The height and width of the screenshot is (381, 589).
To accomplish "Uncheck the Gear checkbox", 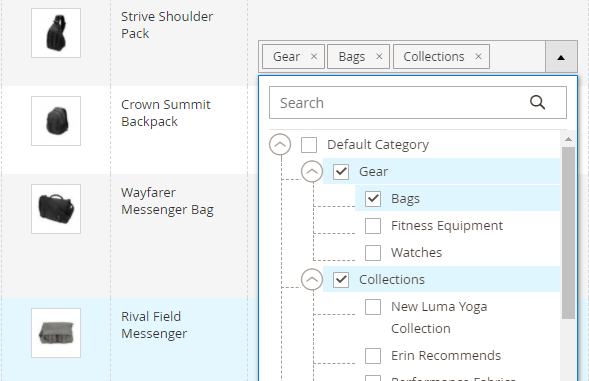I will [x=341, y=172].
